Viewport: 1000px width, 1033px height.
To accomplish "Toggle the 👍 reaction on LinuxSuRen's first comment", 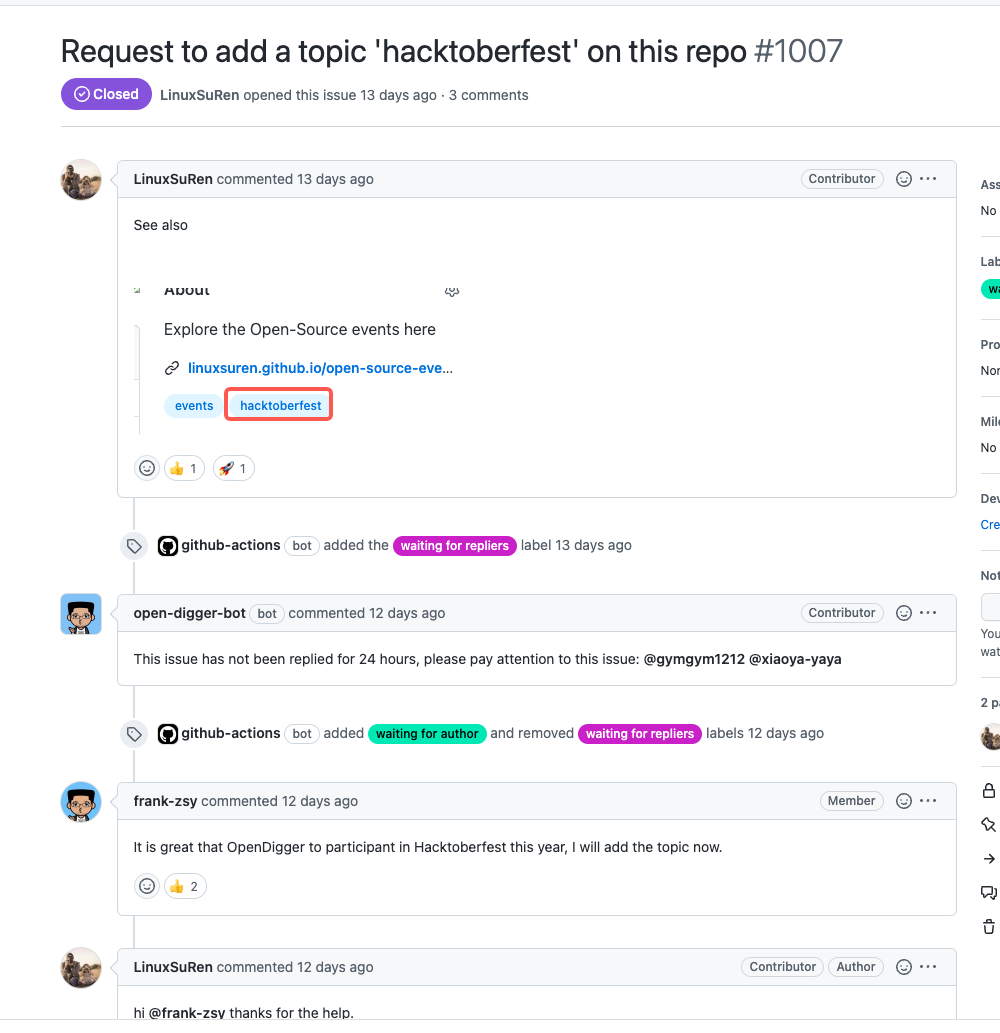I will (183, 467).
